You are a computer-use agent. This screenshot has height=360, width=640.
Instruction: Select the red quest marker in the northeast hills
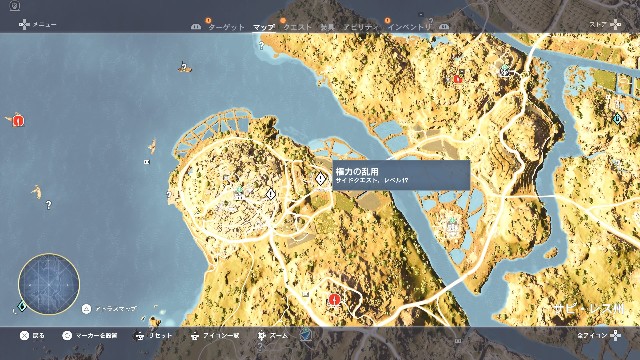coord(458,79)
